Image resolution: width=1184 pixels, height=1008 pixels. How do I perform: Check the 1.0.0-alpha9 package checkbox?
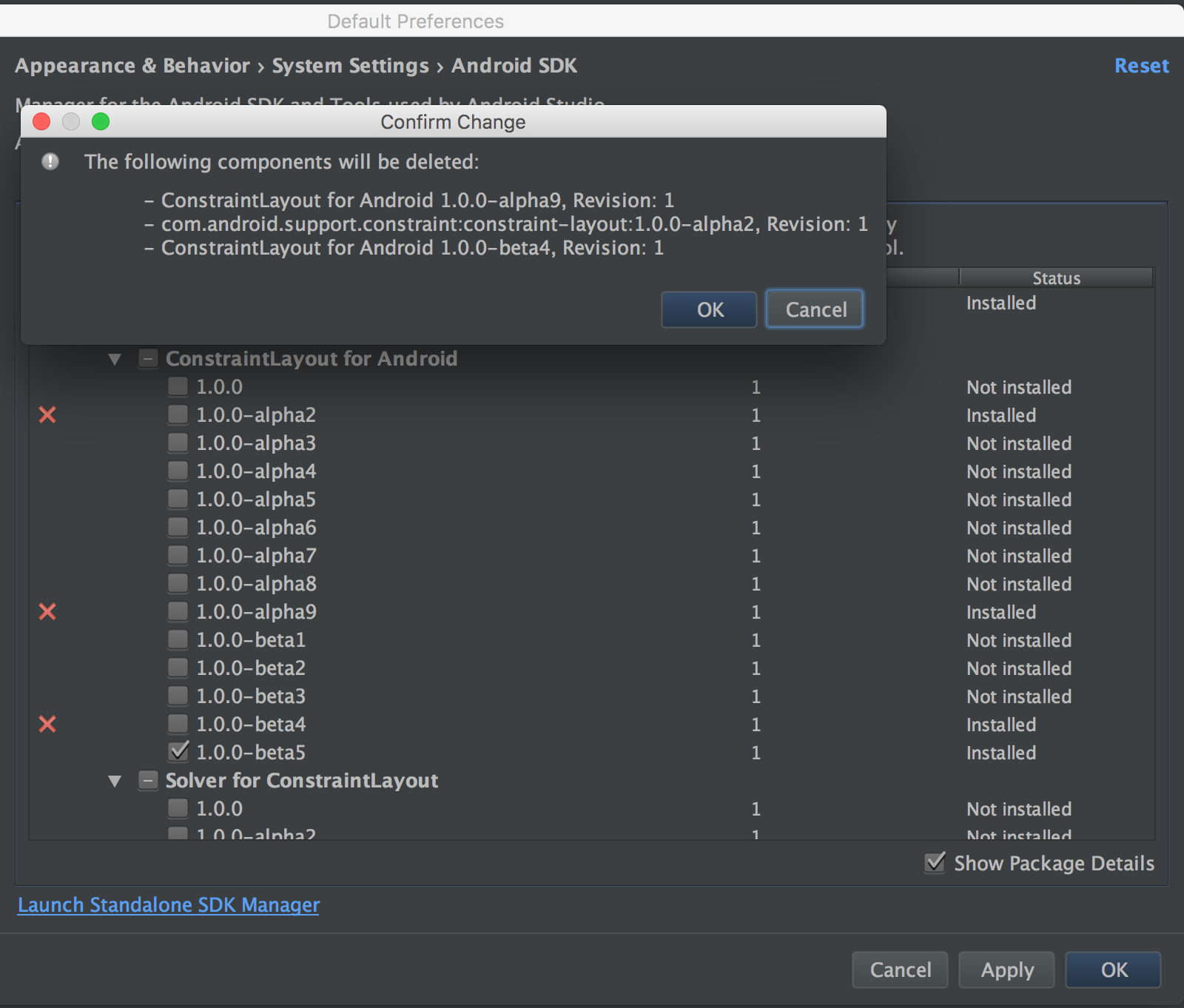178,612
